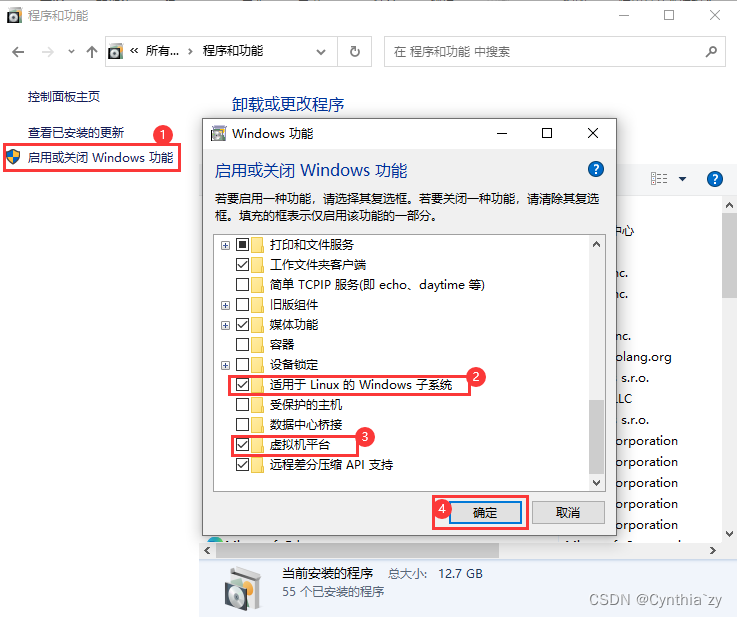Click the 所有... breadcrumb segment

click(x=162, y=51)
